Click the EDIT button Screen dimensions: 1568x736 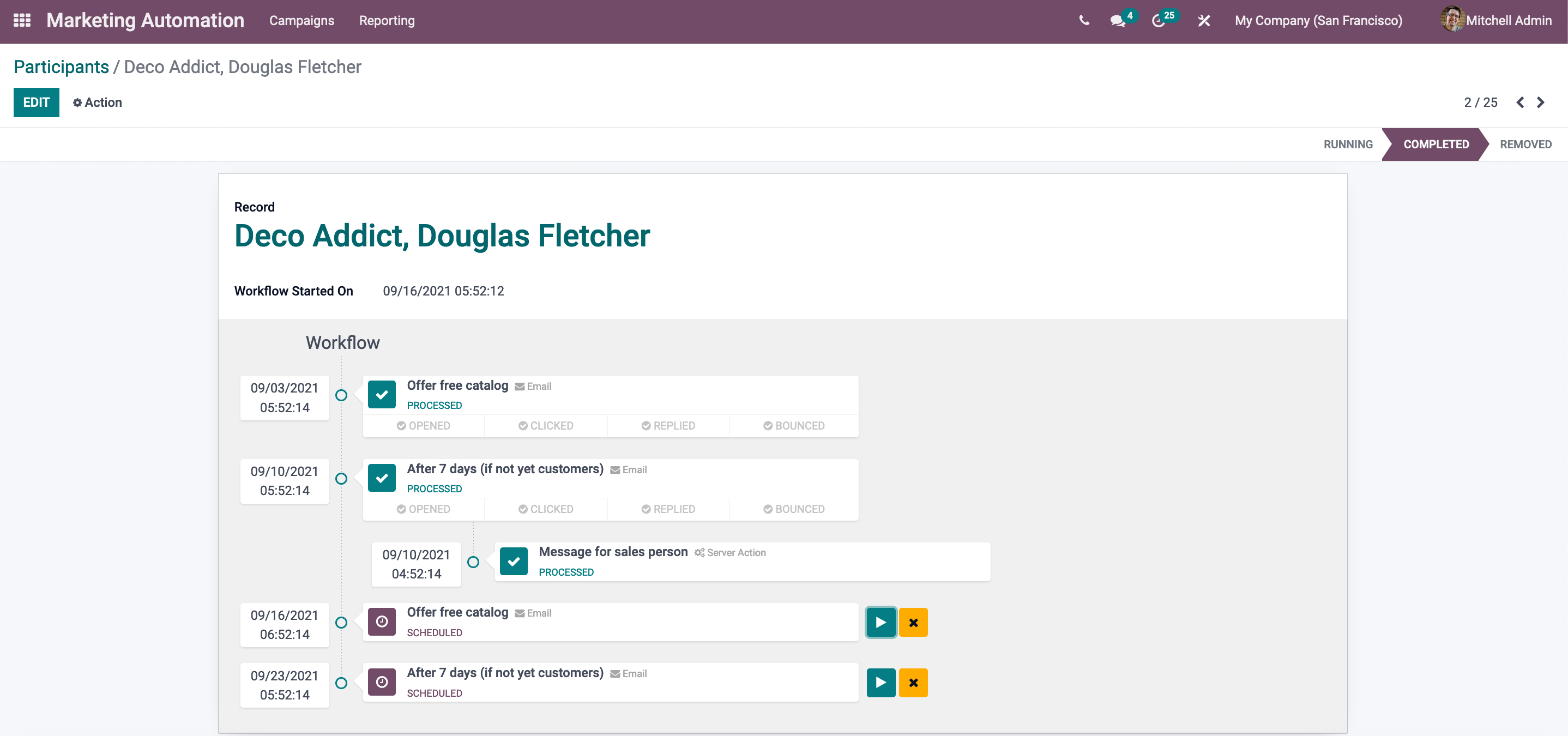tap(37, 102)
